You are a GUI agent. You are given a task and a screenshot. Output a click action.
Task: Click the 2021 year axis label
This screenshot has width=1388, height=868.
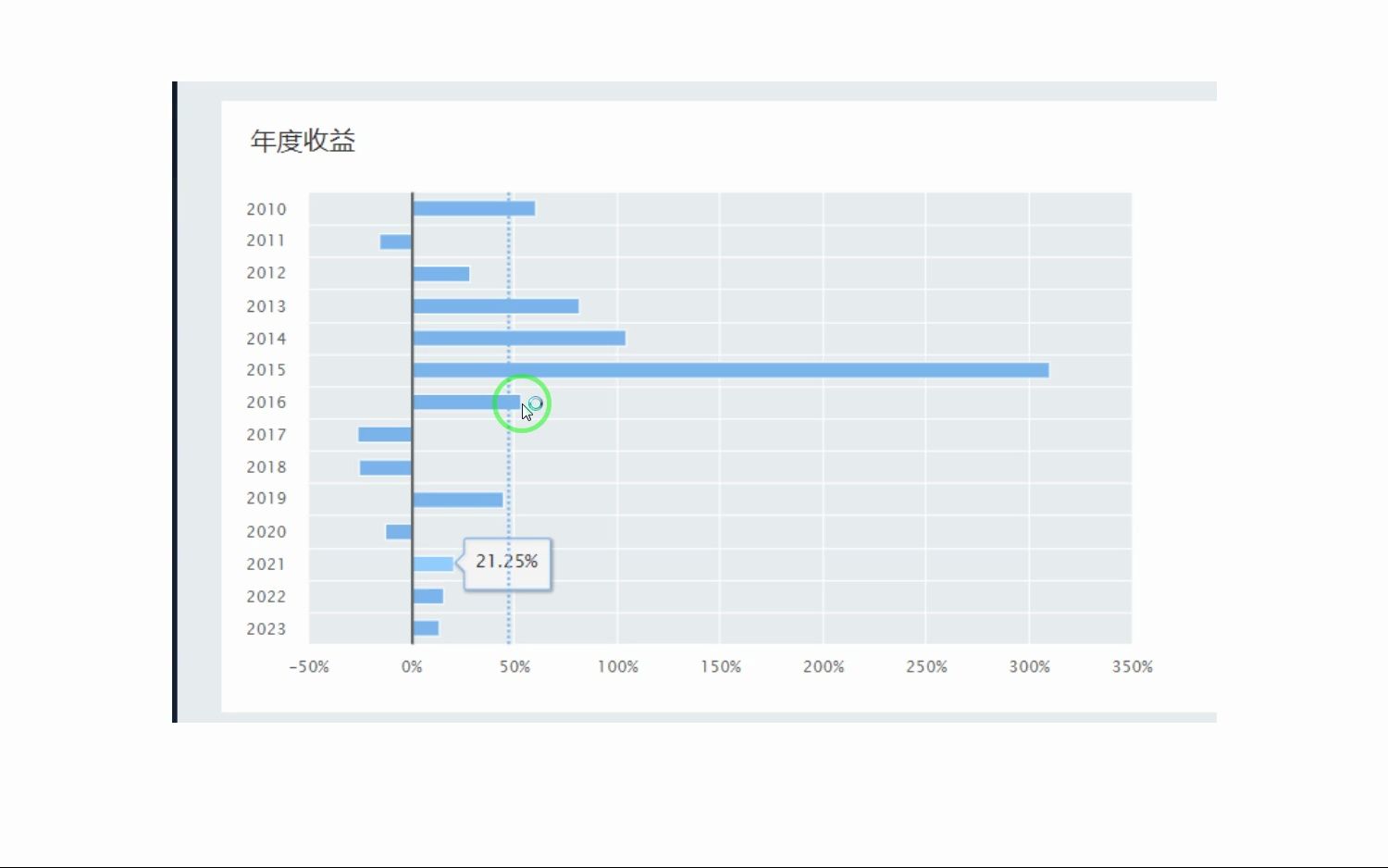(x=266, y=564)
